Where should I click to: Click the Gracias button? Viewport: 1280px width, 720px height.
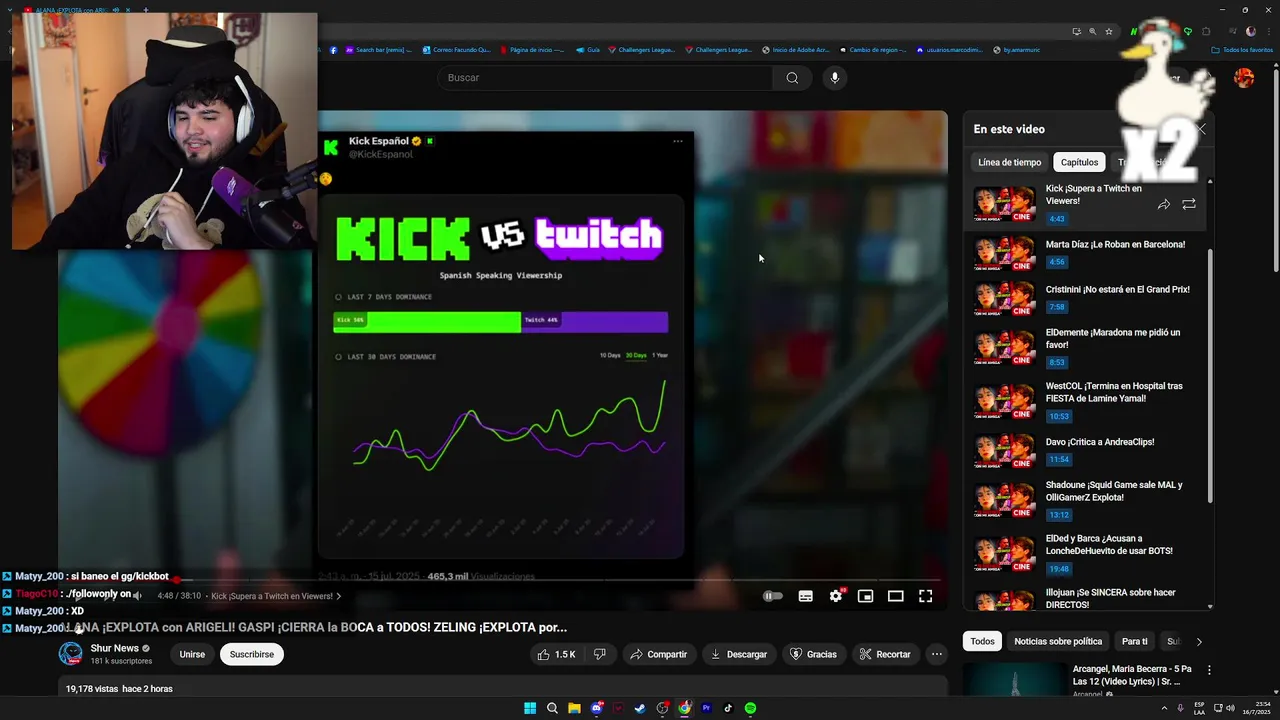[x=813, y=654]
